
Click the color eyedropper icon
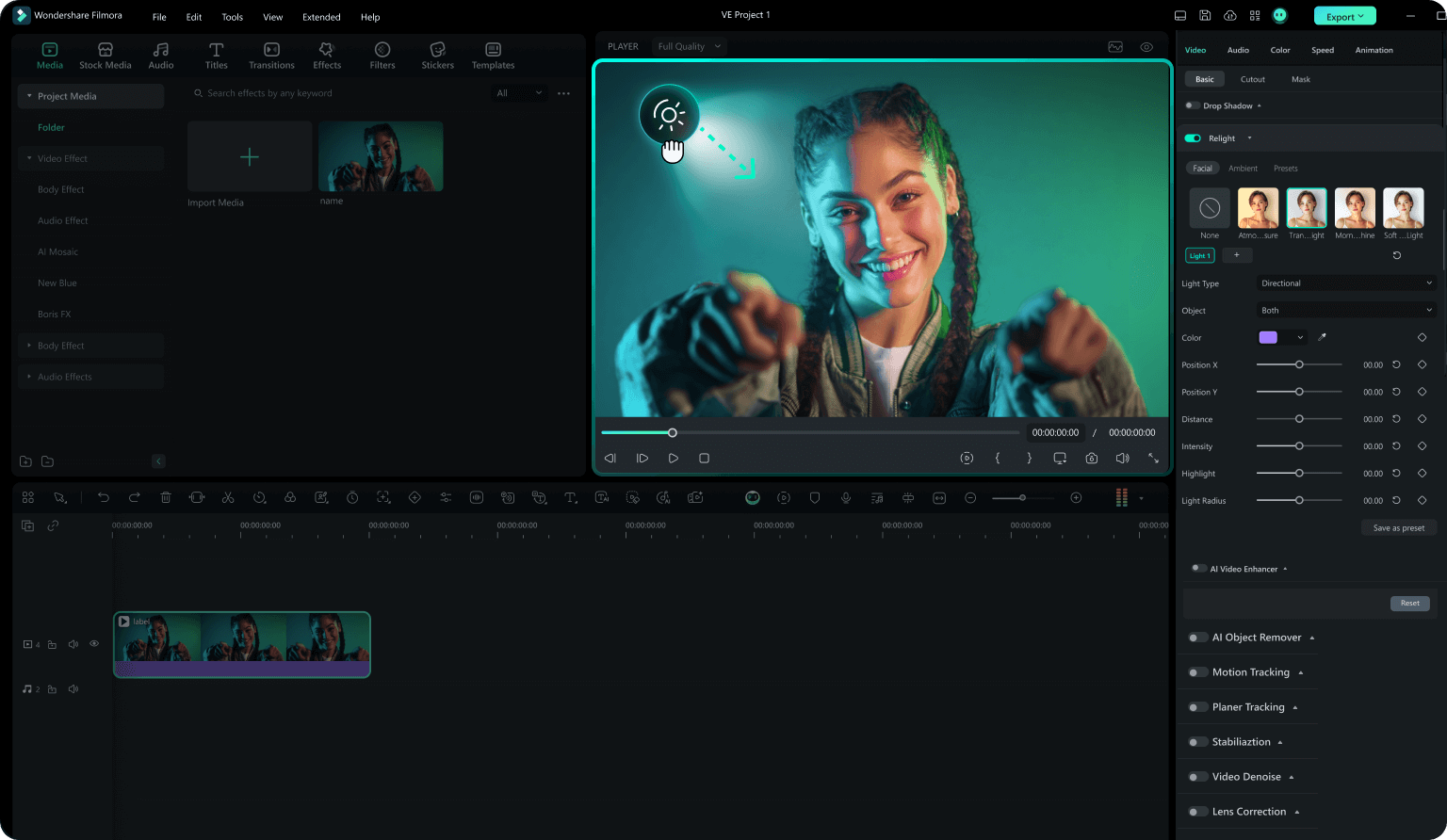1322,337
